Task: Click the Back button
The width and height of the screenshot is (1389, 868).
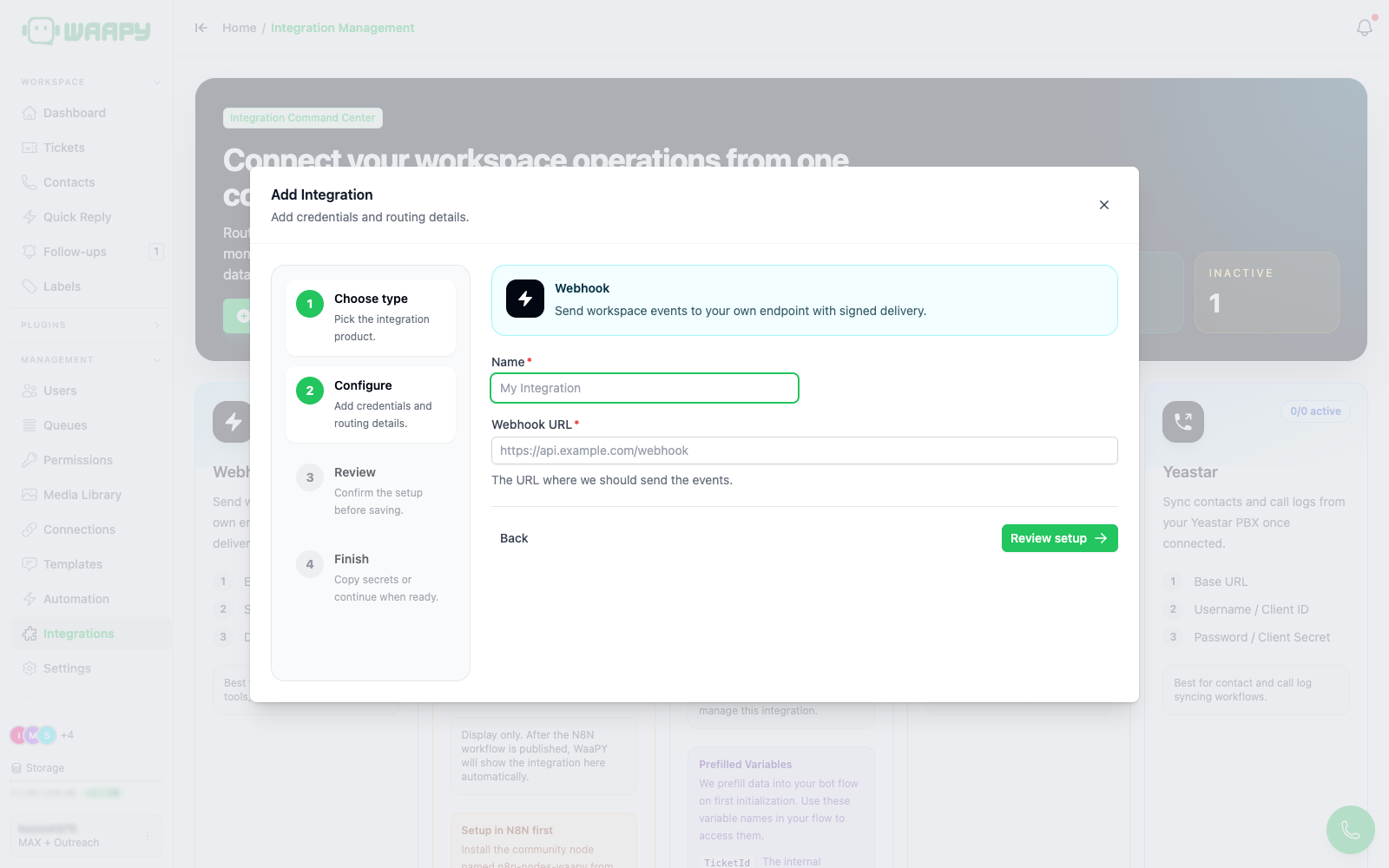Action: pos(514,538)
